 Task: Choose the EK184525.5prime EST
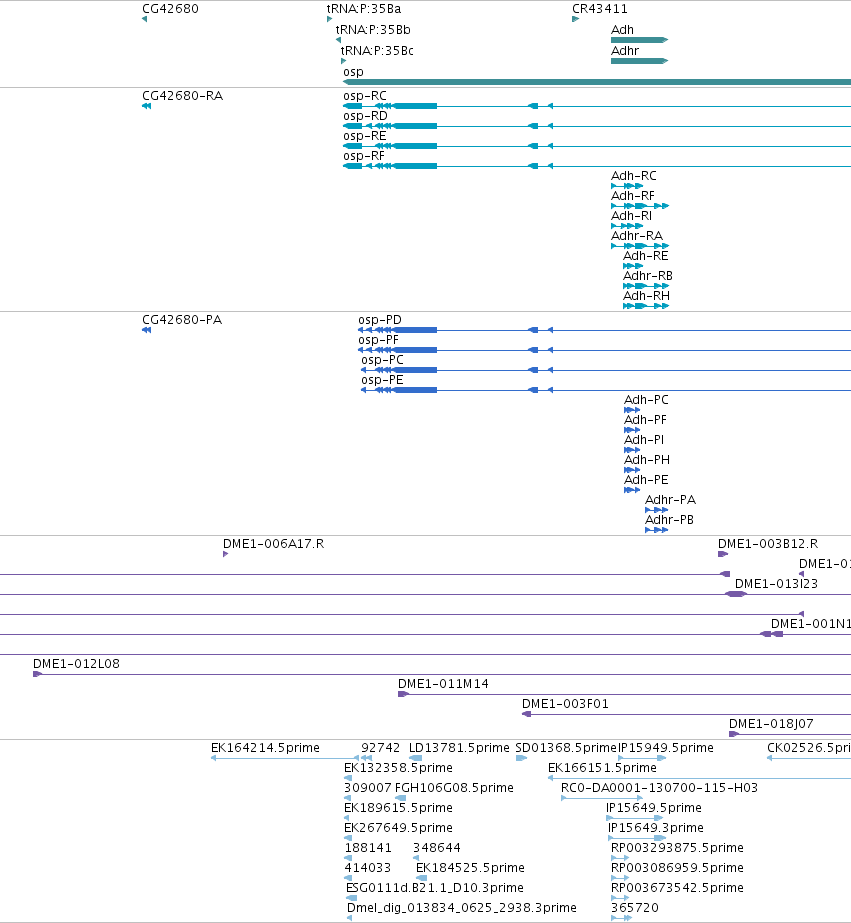[421, 878]
